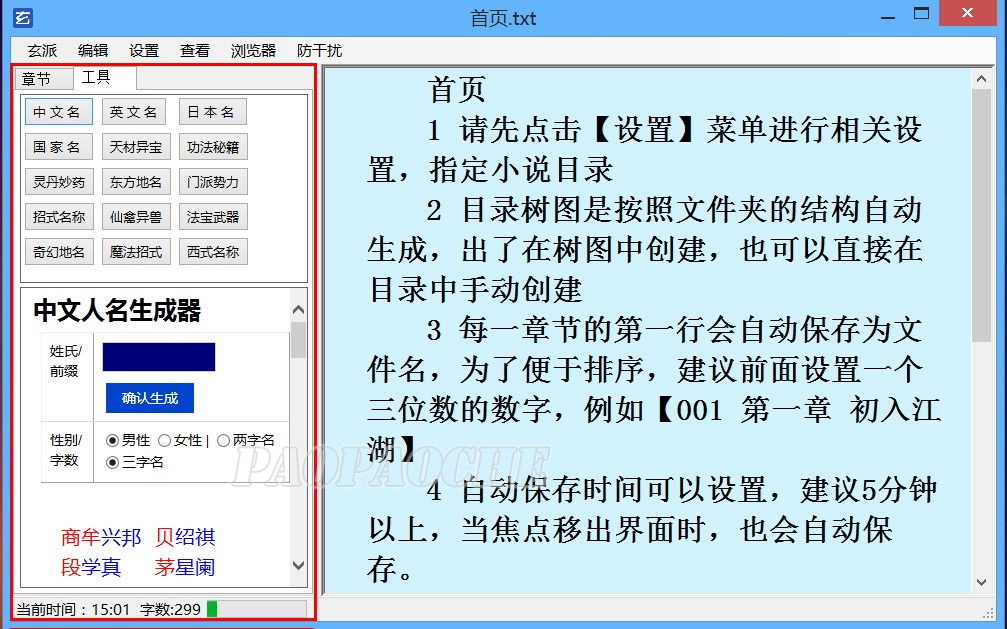Click generated name 茅星阑
This screenshot has width=1007, height=629.
click(x=185, y=567)
